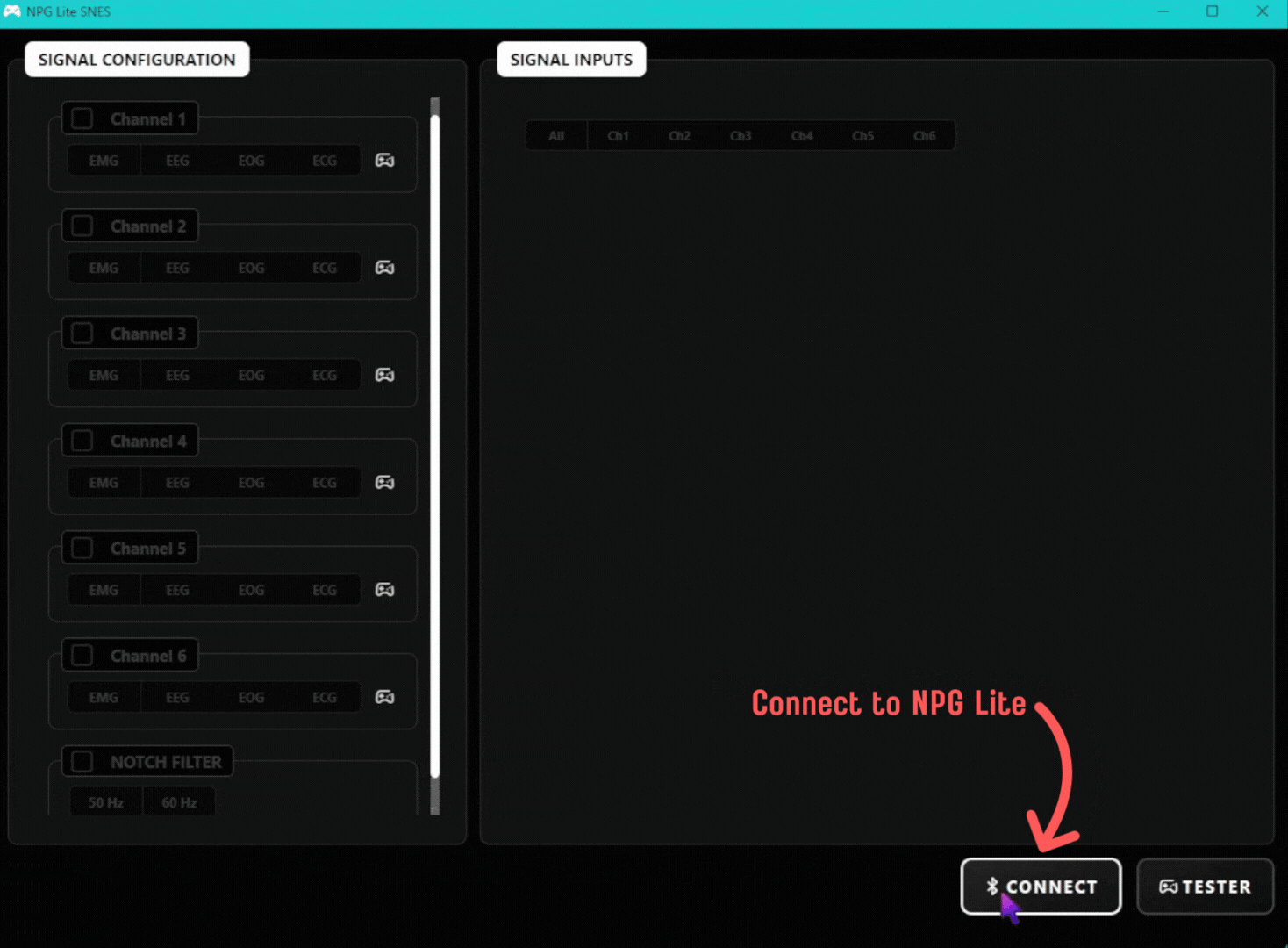Select EEG for Channel 4
The width and height of the screenshot is (1288, 948).
coord(177,483)
